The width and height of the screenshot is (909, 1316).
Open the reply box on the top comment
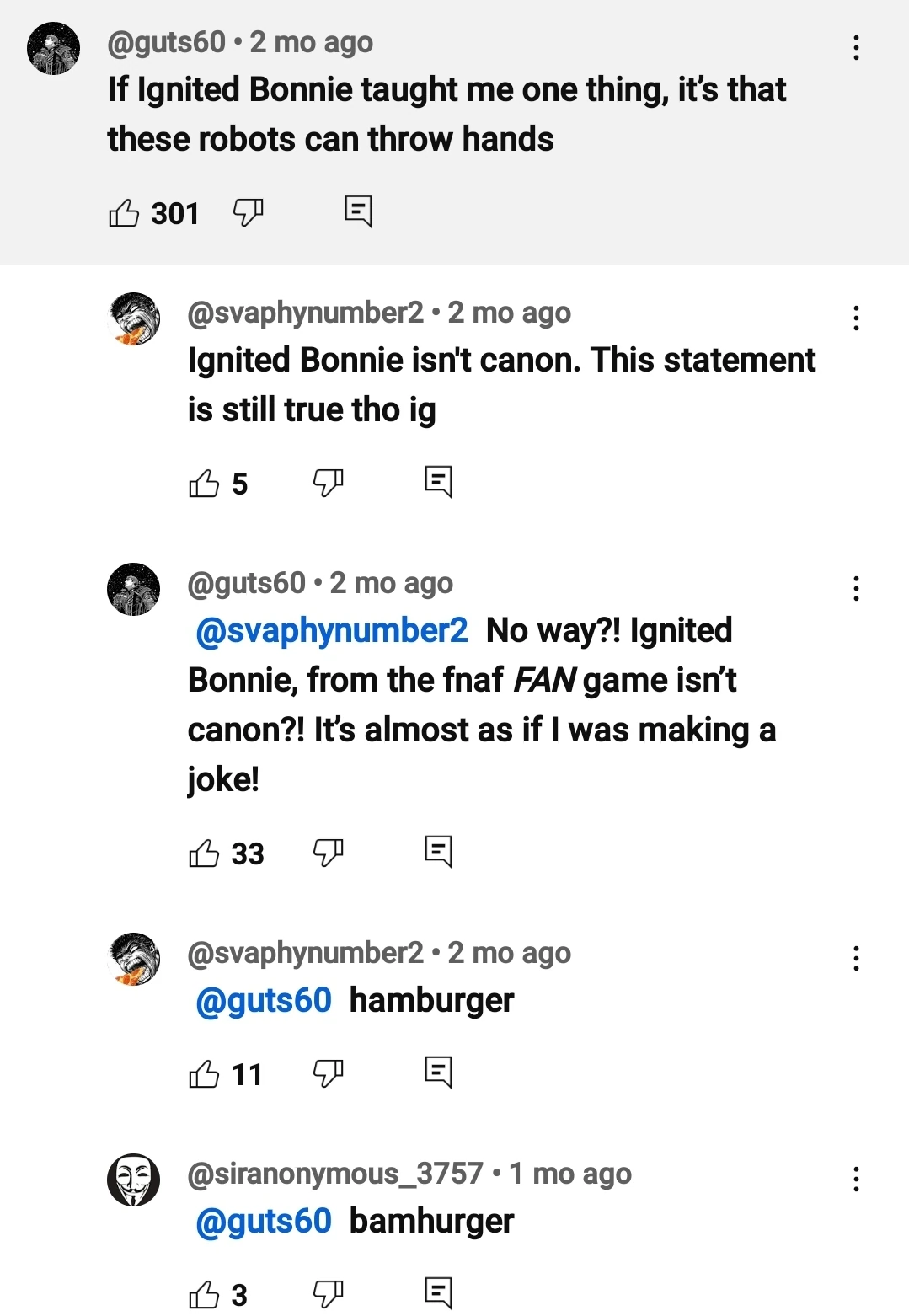pyautogui.click(x=358, y=211)
